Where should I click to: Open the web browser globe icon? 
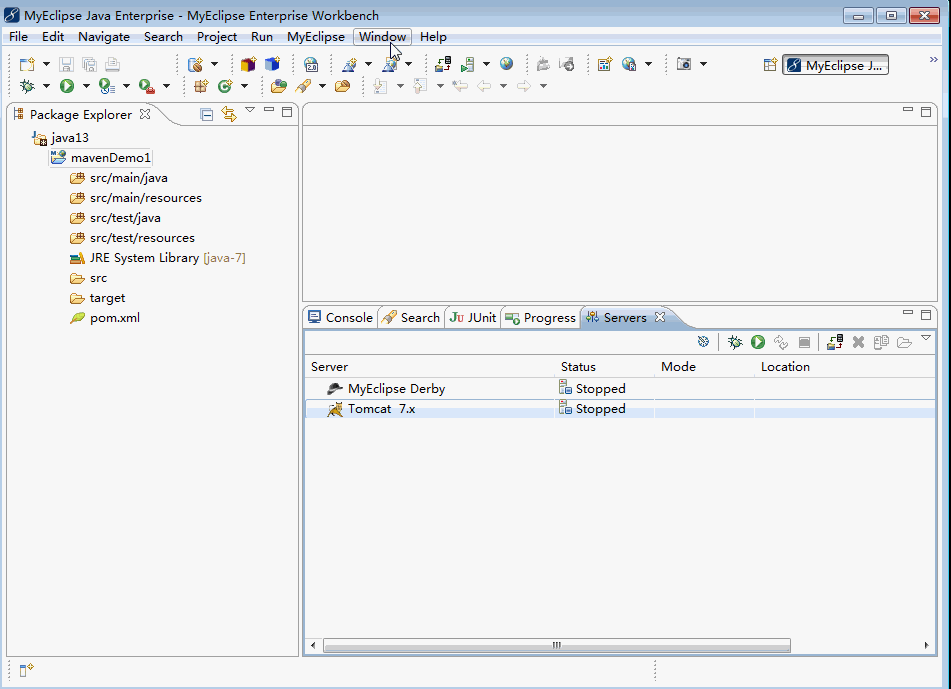point(506,64)
